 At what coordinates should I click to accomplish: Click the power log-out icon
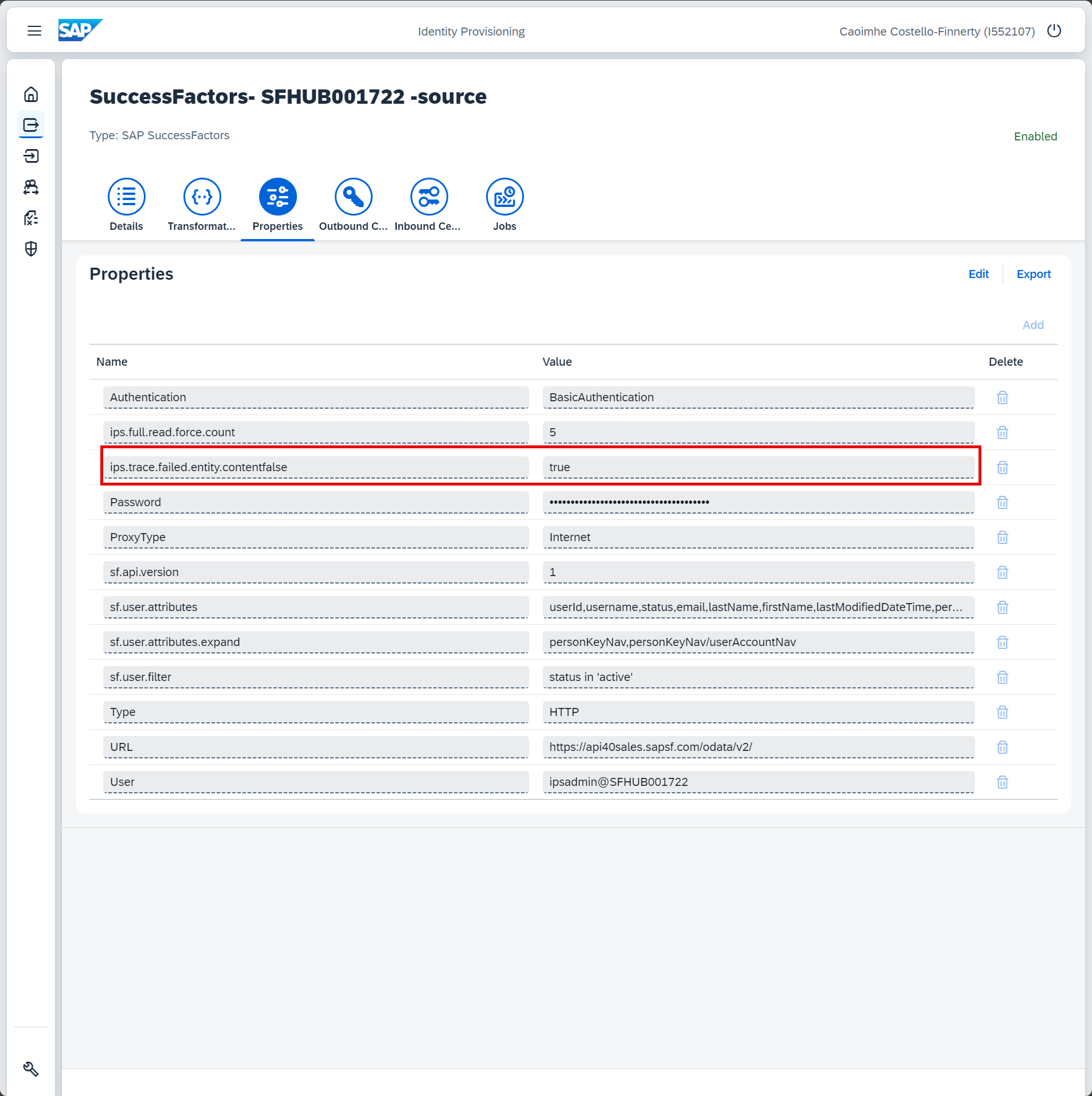pos(1054,31)
